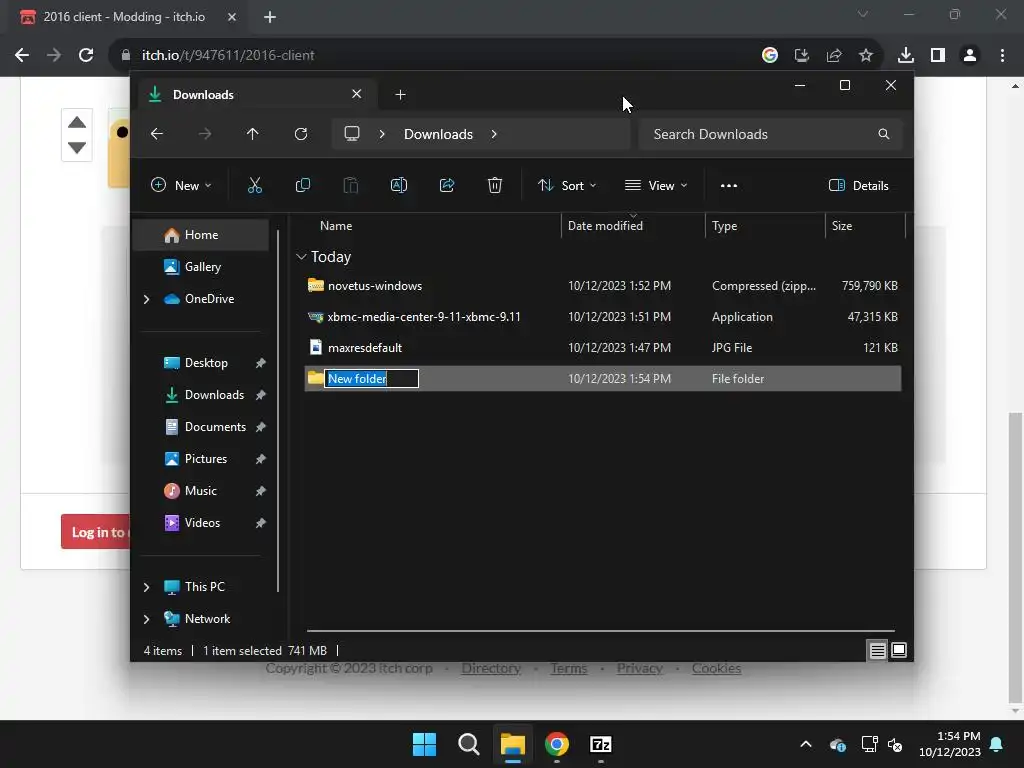Expand the This PC tree node
This screenshot has width=1024, height=768.
pos(146,587)
